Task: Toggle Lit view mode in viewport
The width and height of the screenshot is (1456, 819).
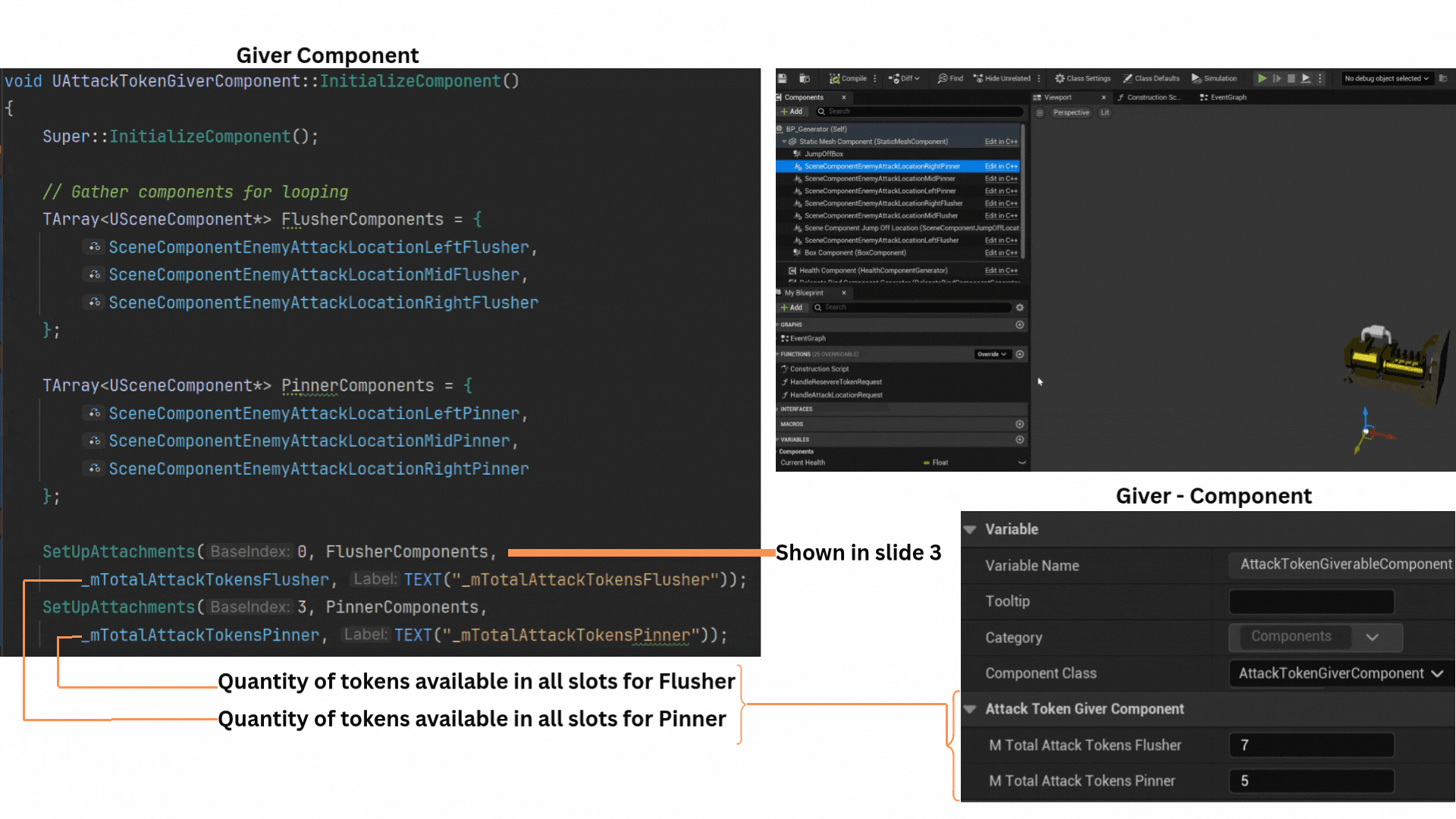Action: (1105, 112)
